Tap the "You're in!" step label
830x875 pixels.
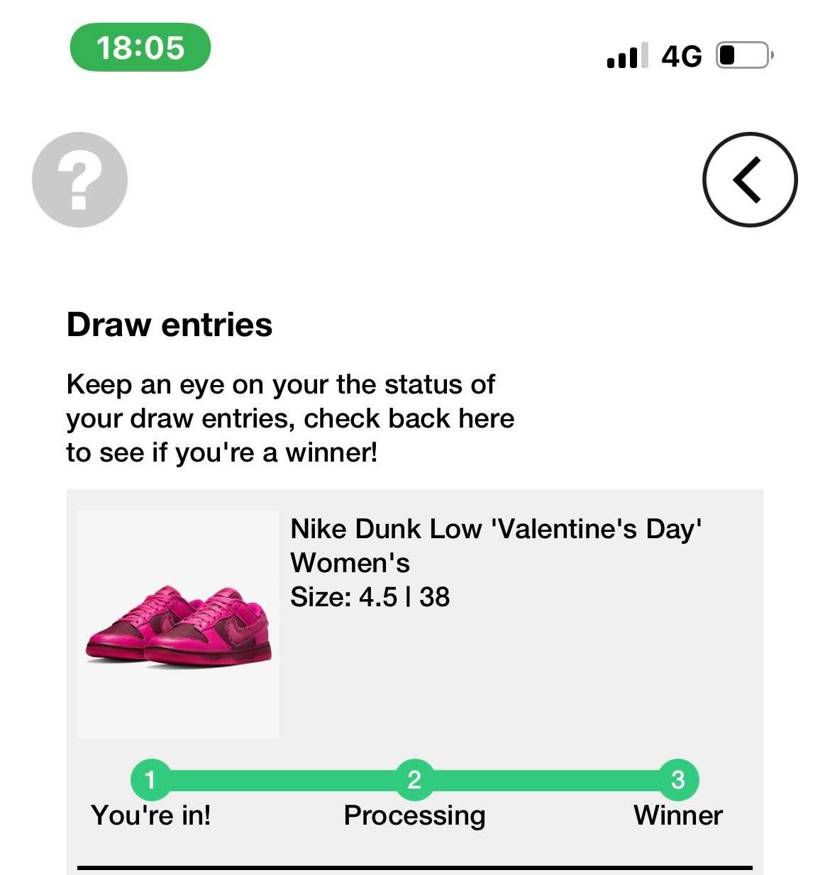click(151, 815)
